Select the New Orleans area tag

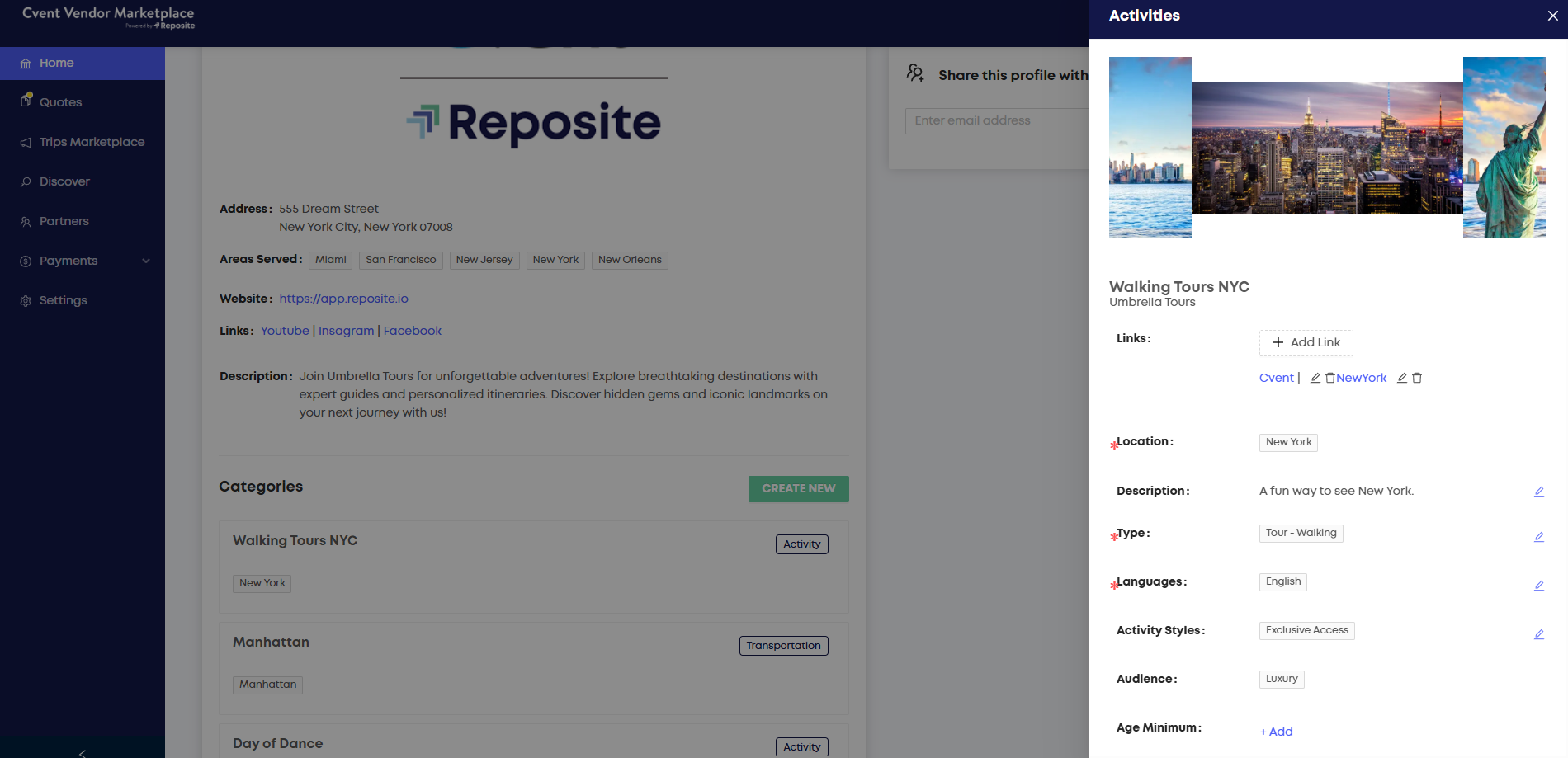tap(630, 260)
